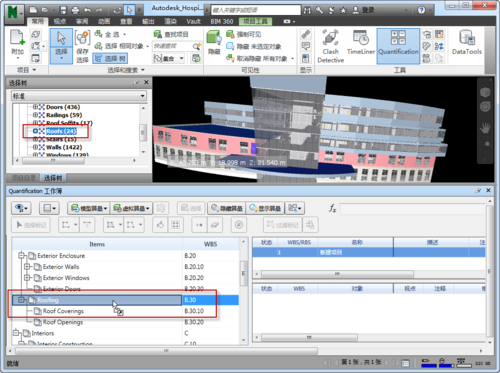Click the formula input field
The width and height of the screenshot is (500, 373).
pos(412,209)
